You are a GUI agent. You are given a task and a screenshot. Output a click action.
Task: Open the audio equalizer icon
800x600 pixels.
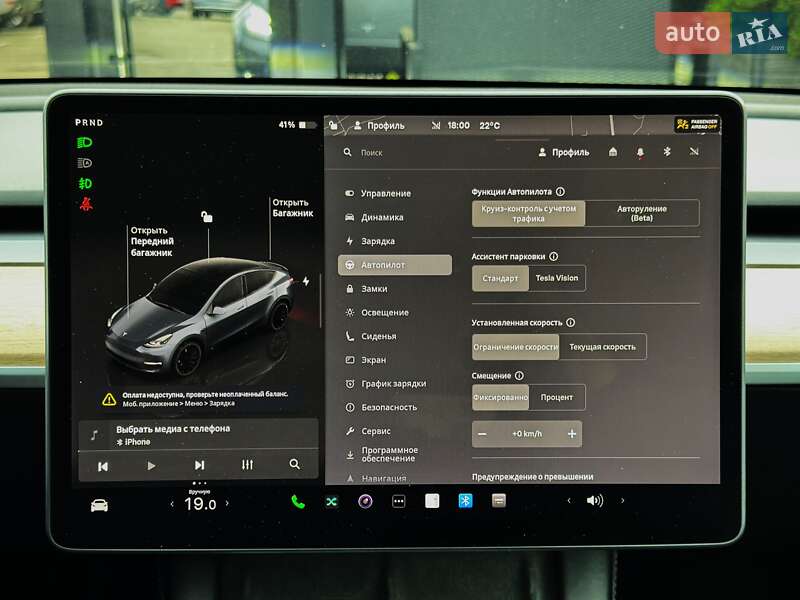(x=247, y=465)
